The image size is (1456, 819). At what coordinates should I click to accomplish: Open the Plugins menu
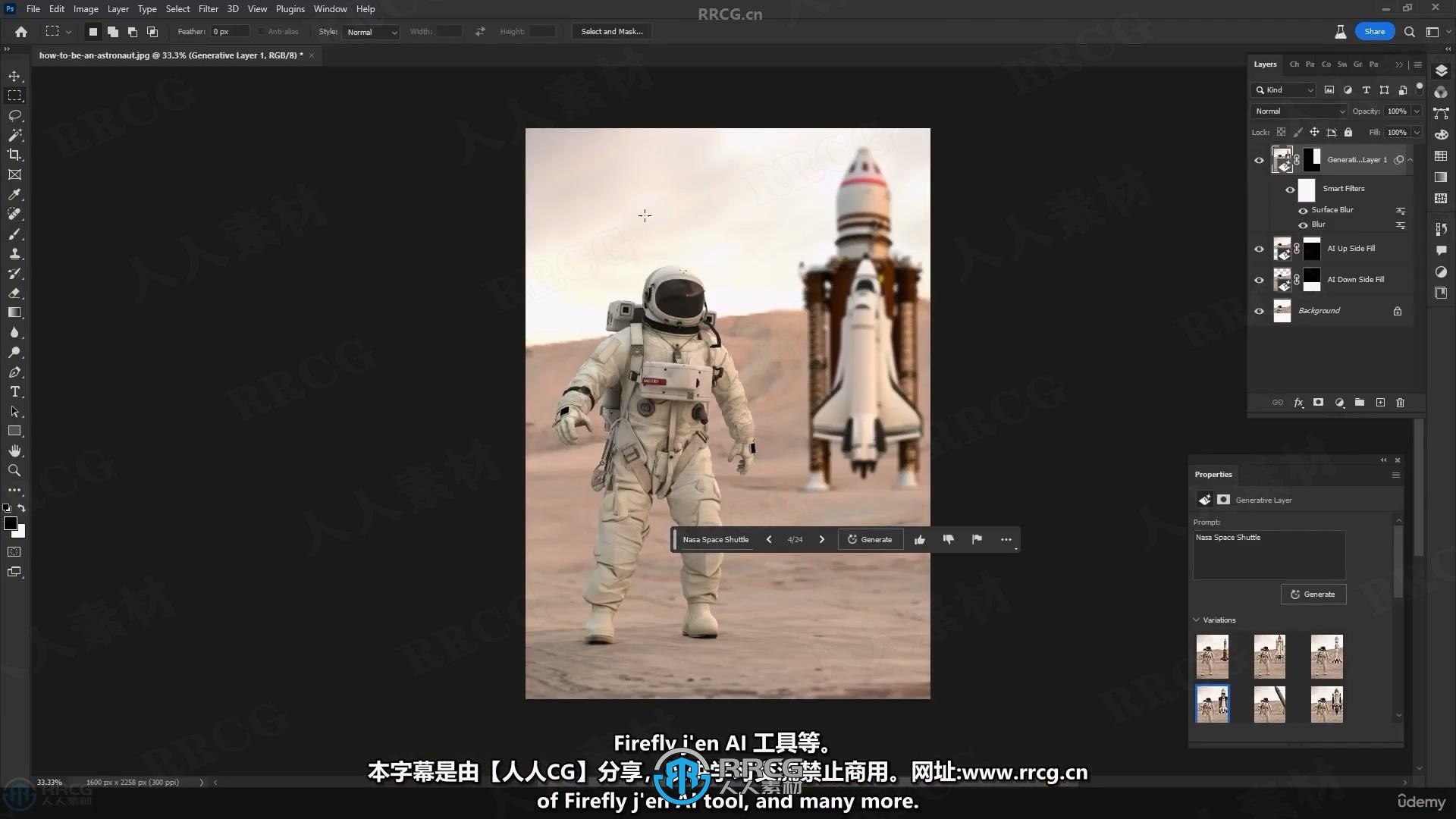pos(290,9)
